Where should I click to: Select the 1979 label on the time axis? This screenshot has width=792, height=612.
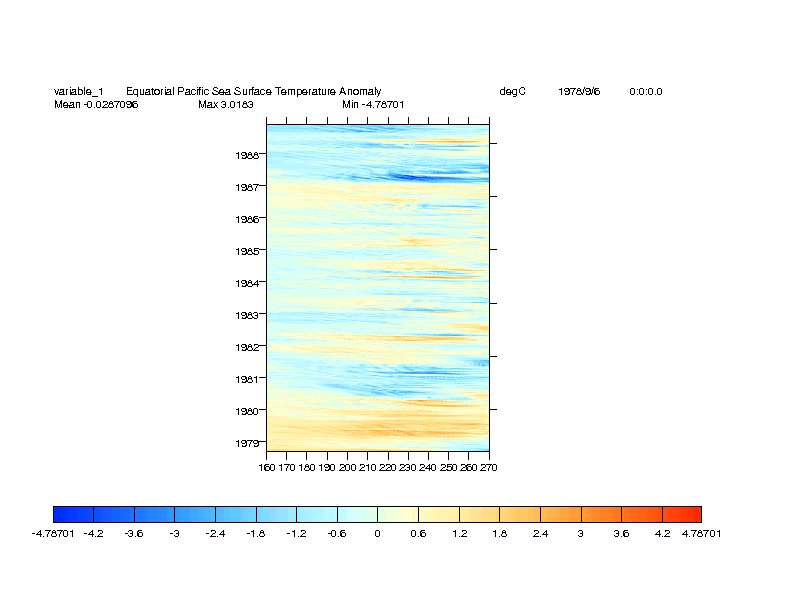pos(247,443)
